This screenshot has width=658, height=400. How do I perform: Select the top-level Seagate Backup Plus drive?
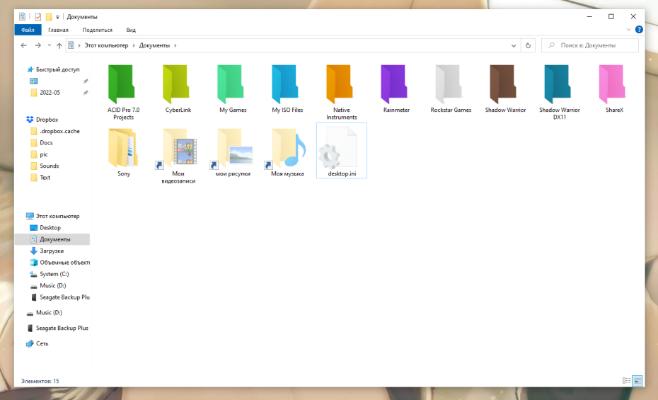62,328
